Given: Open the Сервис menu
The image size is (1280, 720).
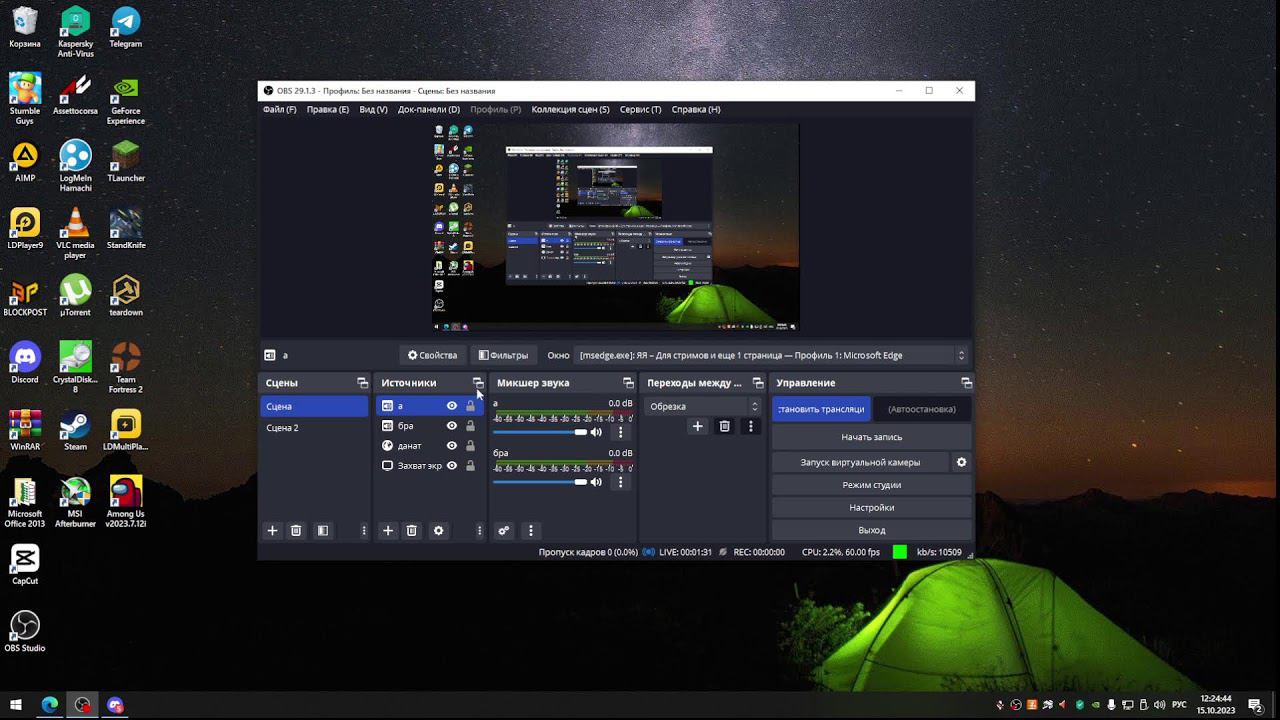Looking at the screenshot, I should [x=641, y=110].
